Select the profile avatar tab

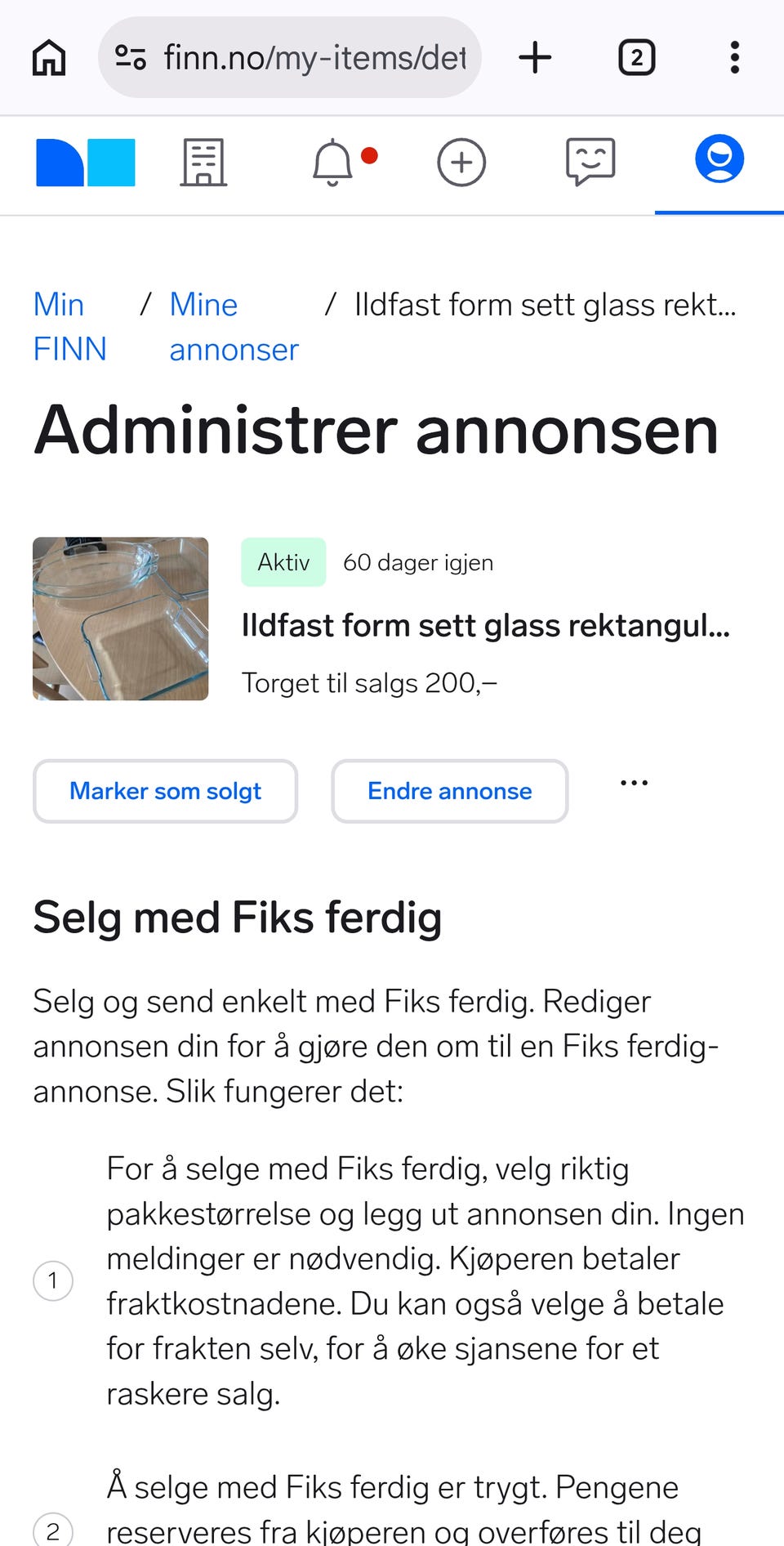point(719,159)
